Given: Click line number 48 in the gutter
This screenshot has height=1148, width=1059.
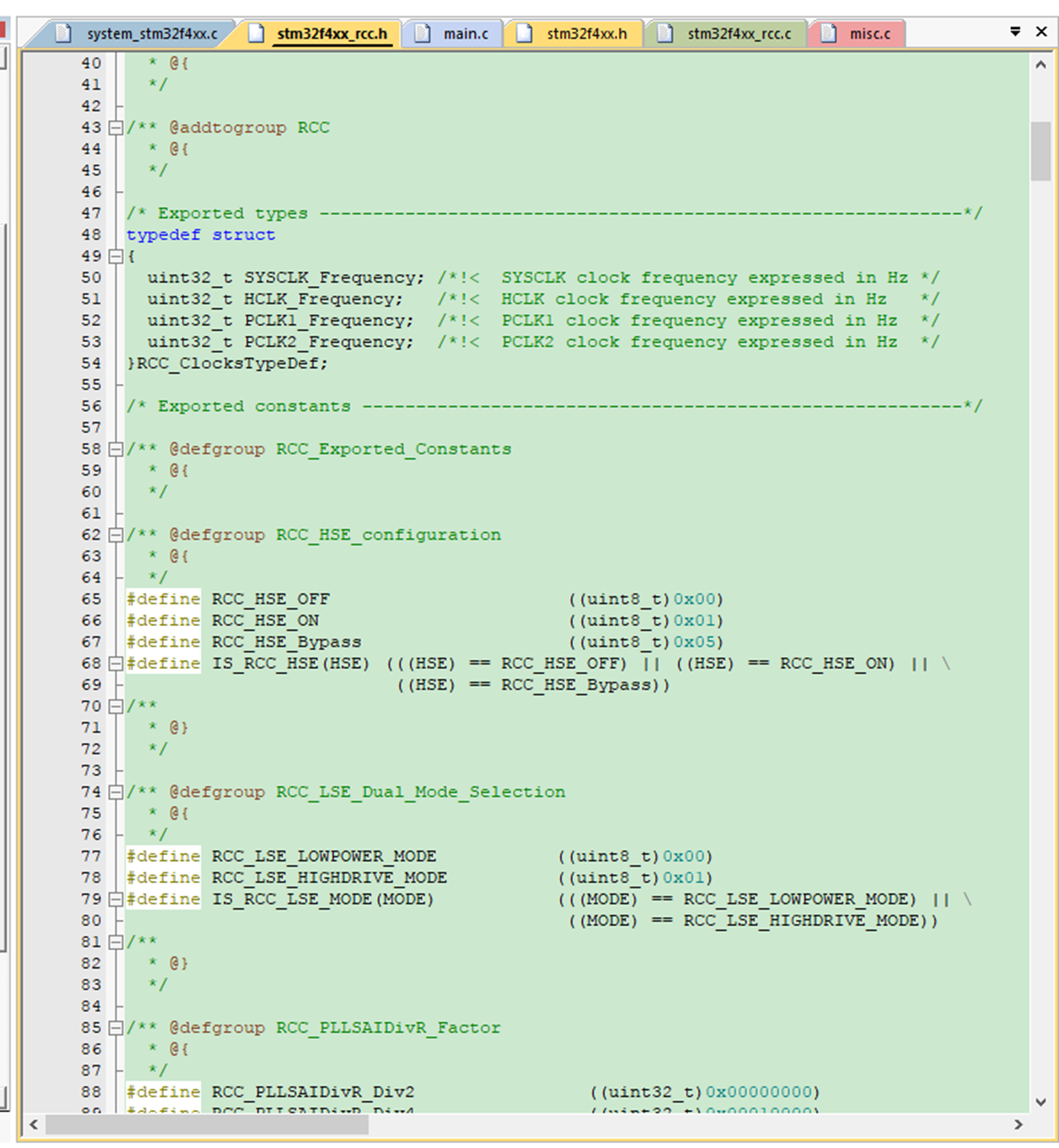Looking at the screenshot, I should pyautogui.click(x=91, y=235).
